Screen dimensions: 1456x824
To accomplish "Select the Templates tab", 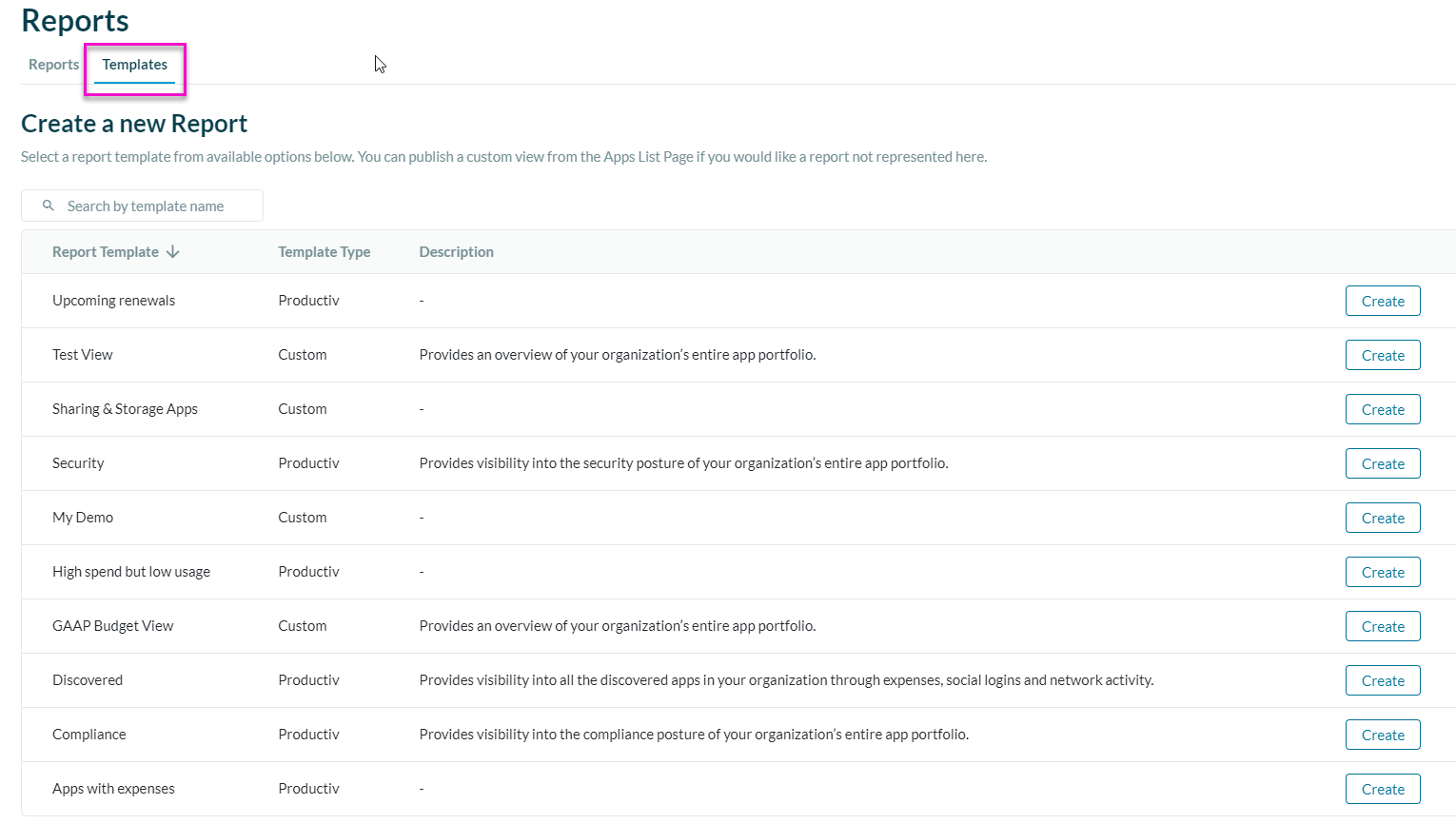I will click(x=134, y=65).
